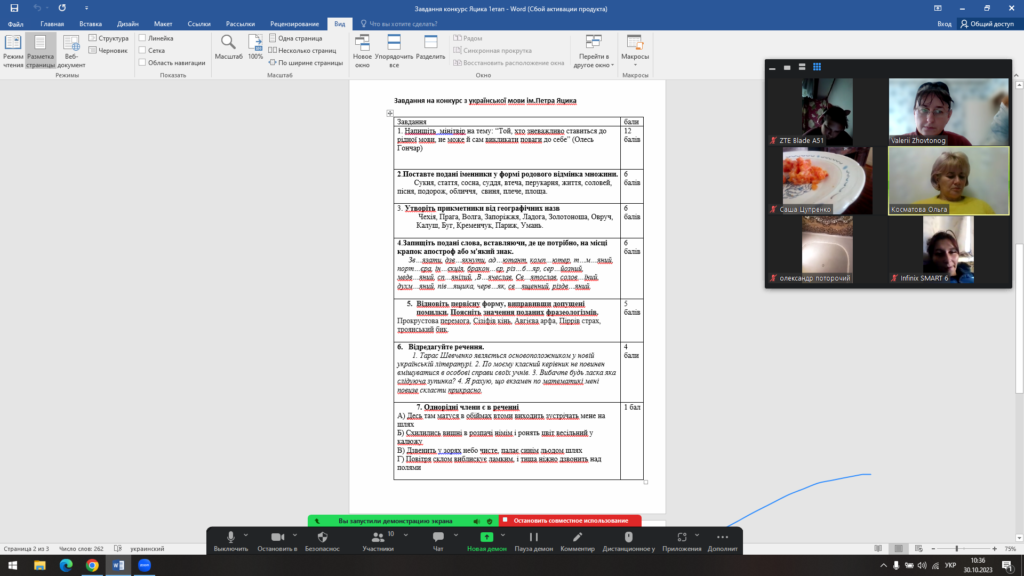Open a new window with Новое окно
Viewport: 1024px width, 576px height.
pos(362,47)
